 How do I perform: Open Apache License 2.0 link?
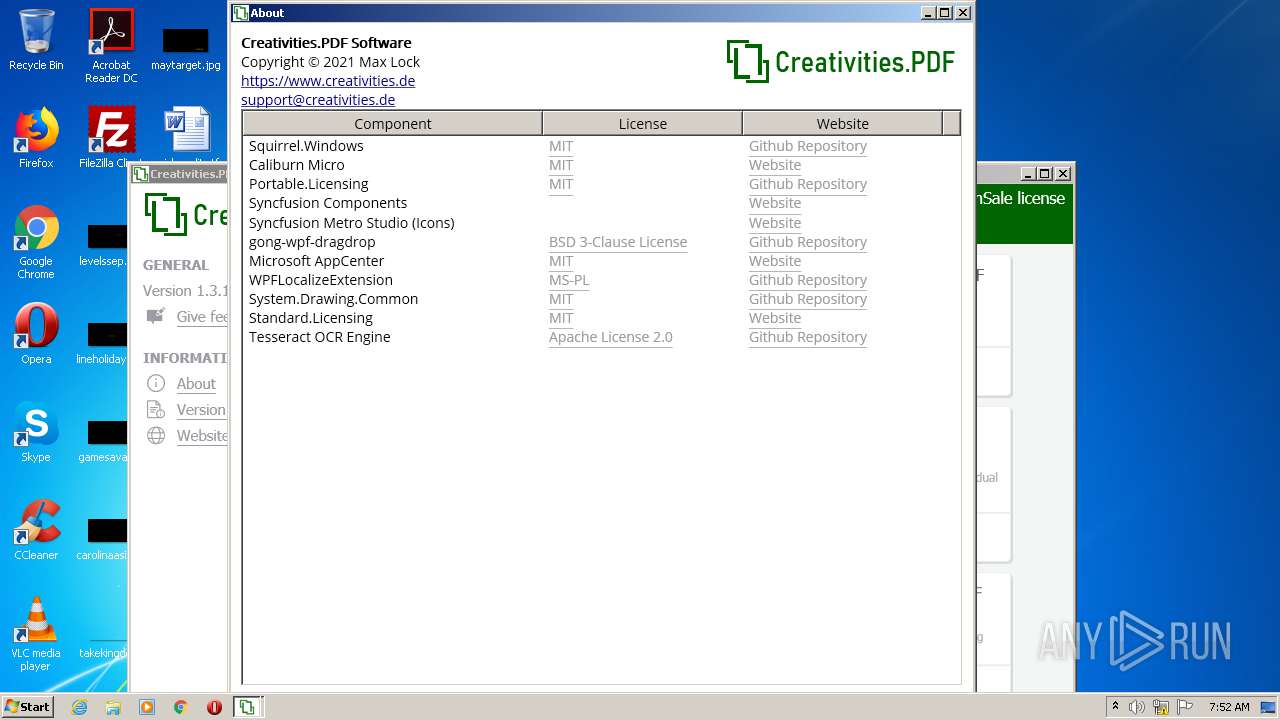tap(611, 337)
